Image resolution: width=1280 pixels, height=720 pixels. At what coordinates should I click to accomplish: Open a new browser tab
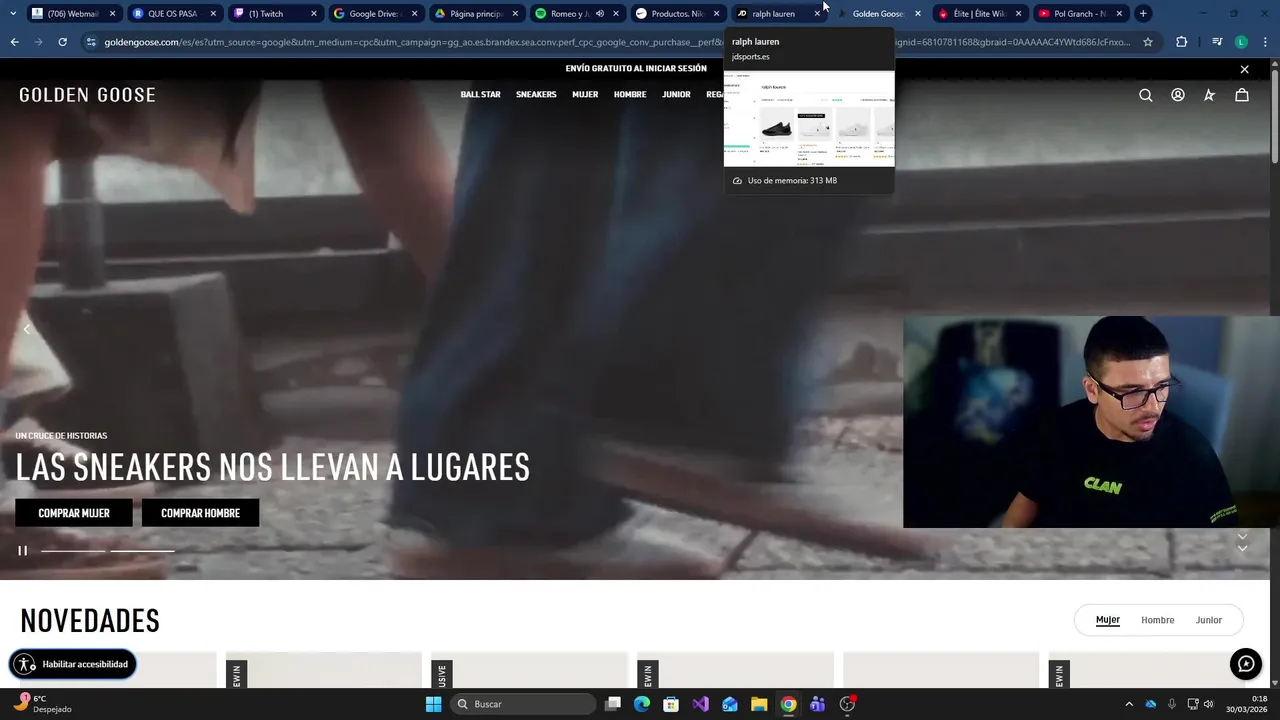(1143, 14)
